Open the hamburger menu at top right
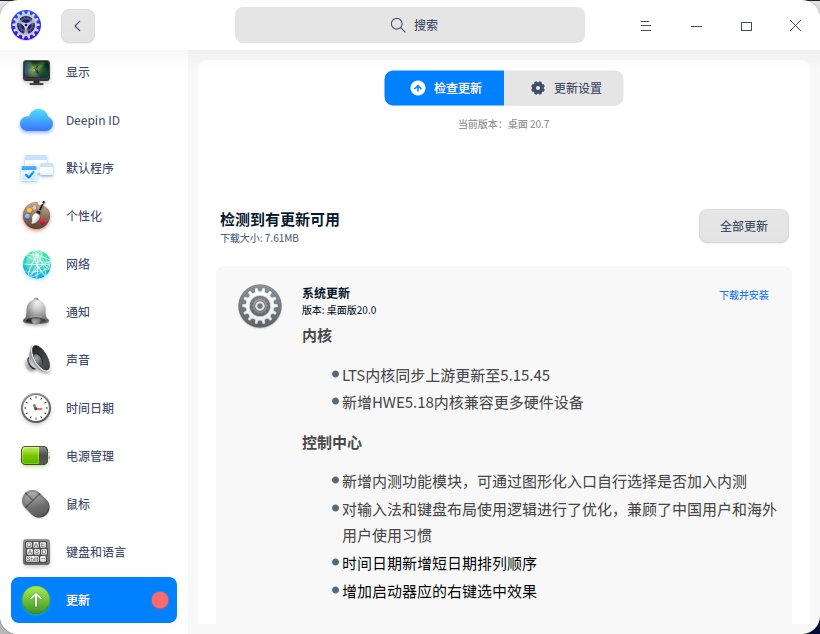 pos(646,25)
